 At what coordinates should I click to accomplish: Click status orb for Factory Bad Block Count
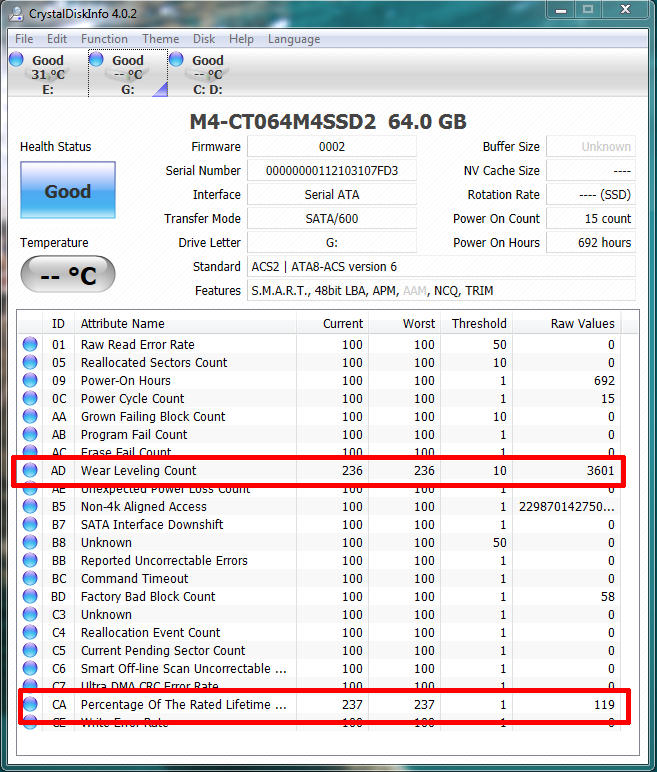30,596
